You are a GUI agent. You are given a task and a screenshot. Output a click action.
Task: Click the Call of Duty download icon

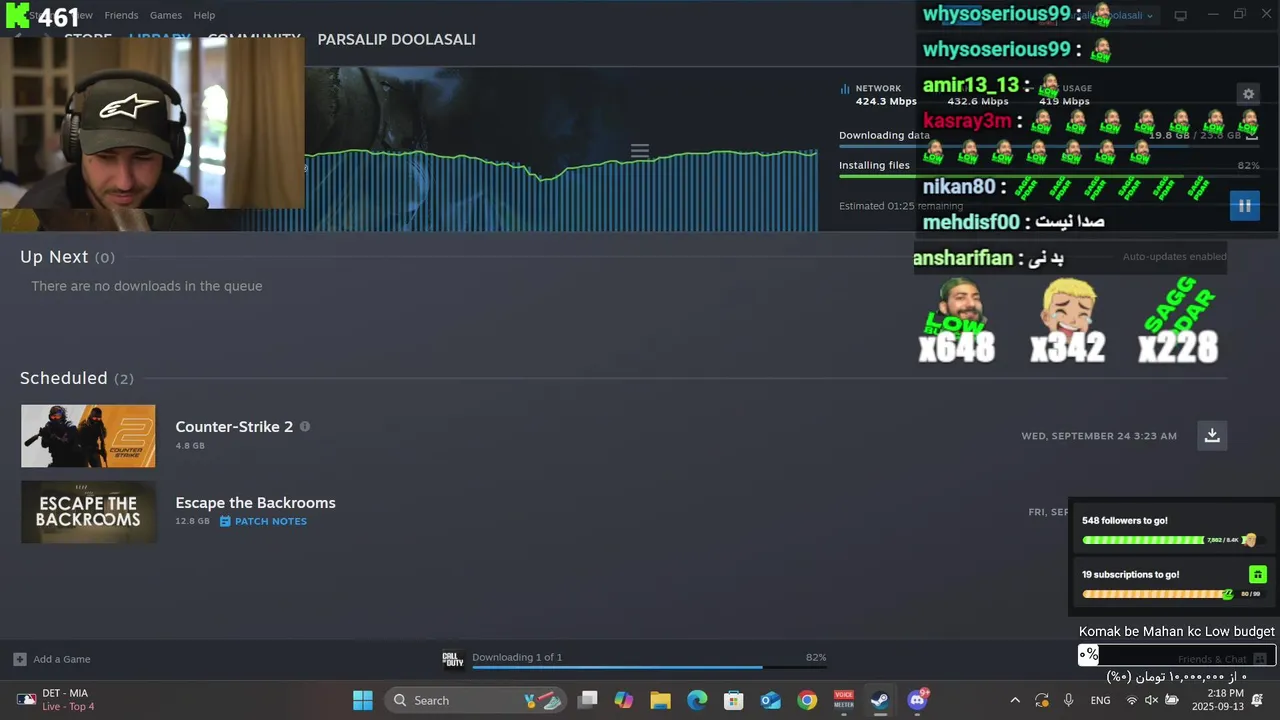(x=453, y=659)
